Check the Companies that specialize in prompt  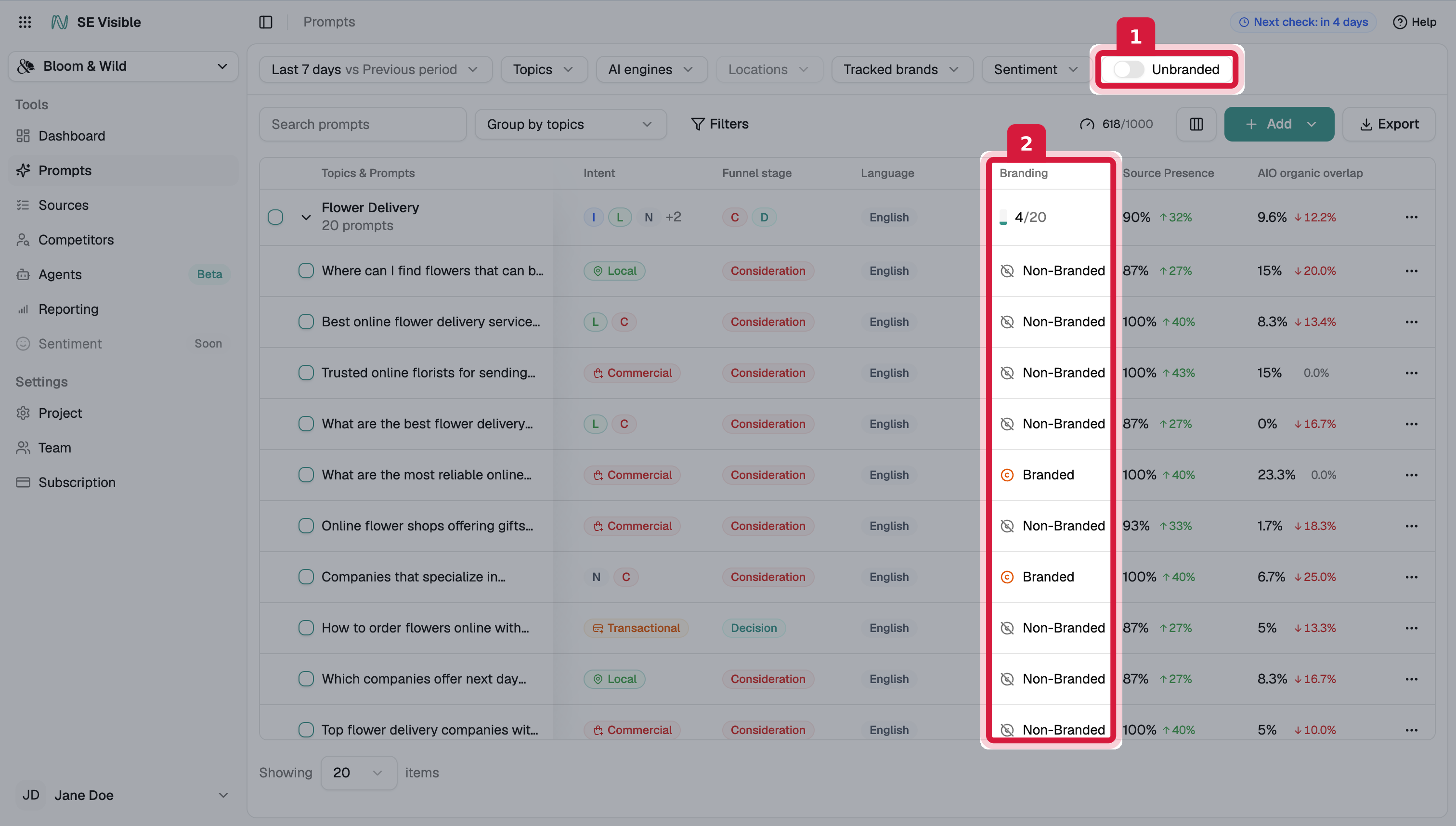(306, 576)
